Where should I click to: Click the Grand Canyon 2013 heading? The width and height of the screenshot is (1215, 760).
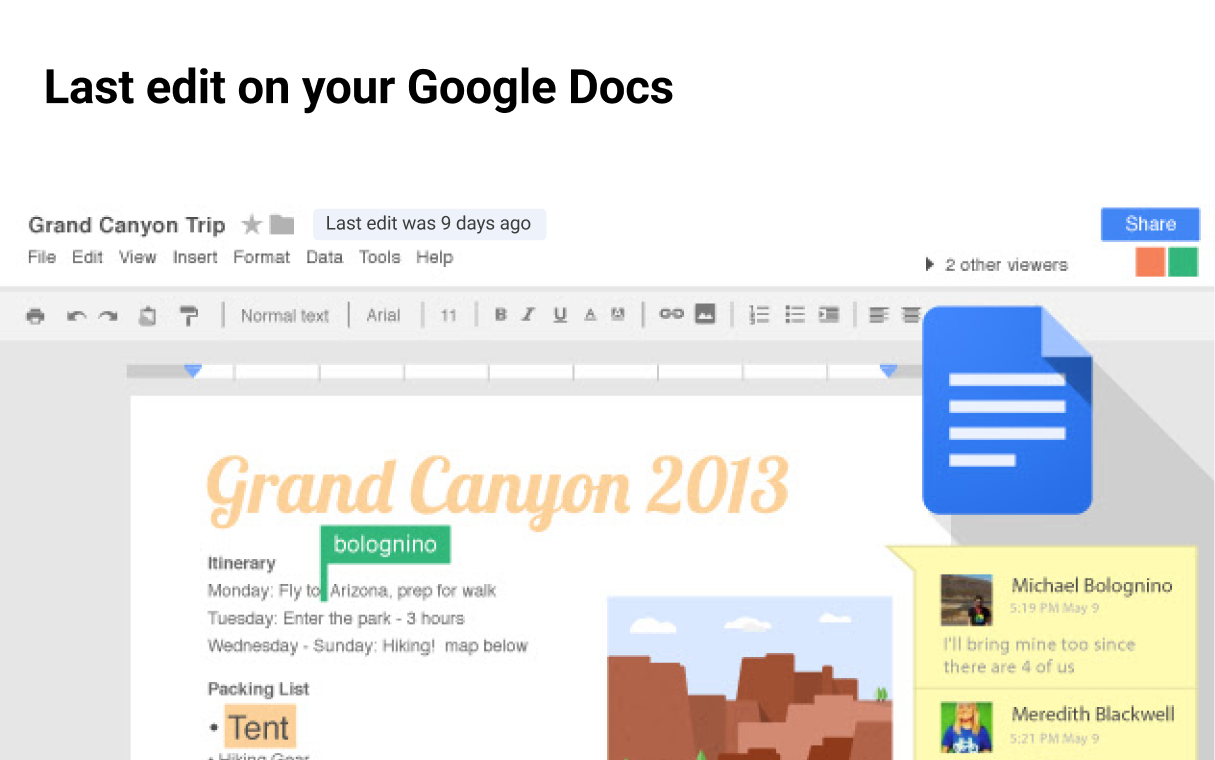tap(498, 489)
